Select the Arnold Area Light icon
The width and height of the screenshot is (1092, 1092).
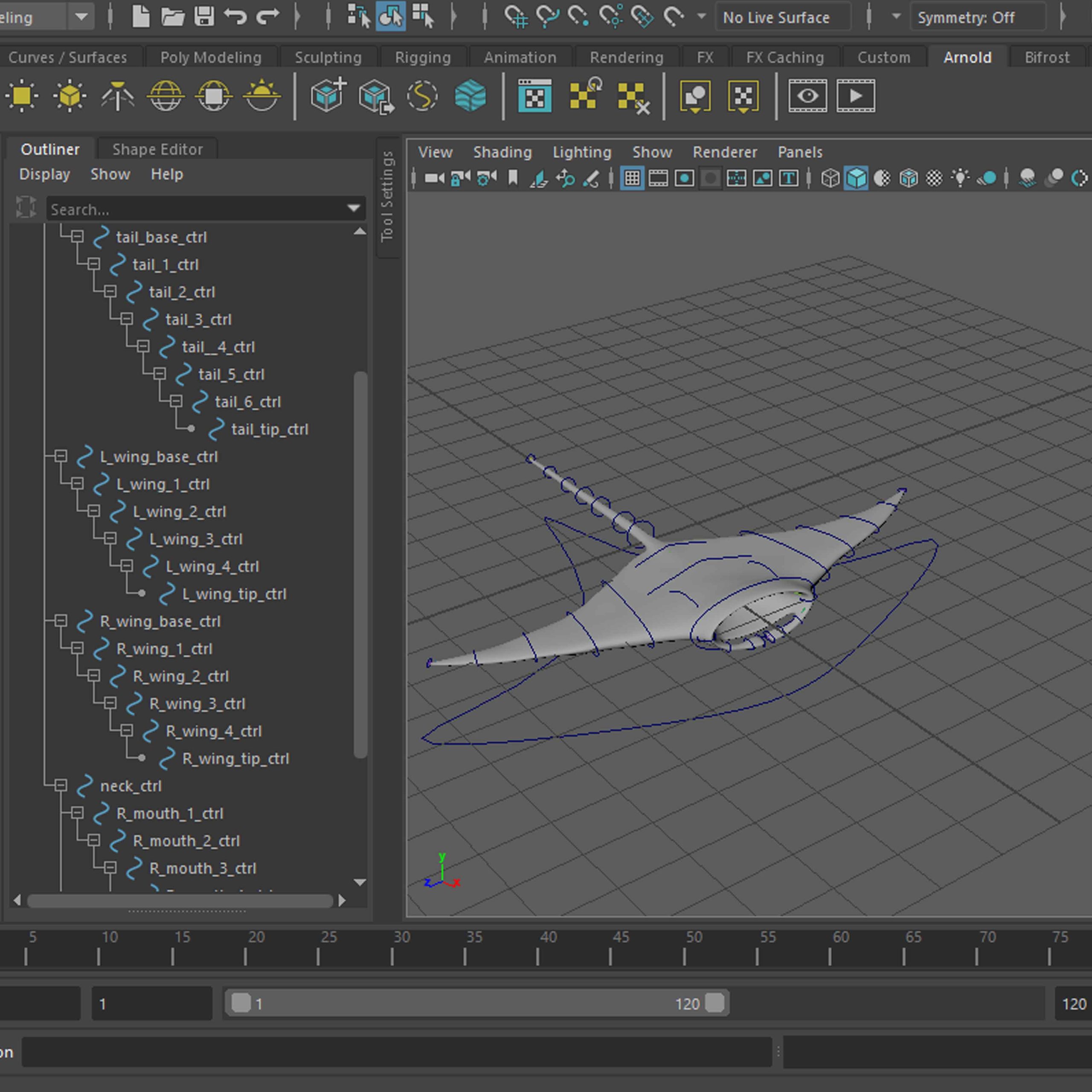(x=22, y=96)
